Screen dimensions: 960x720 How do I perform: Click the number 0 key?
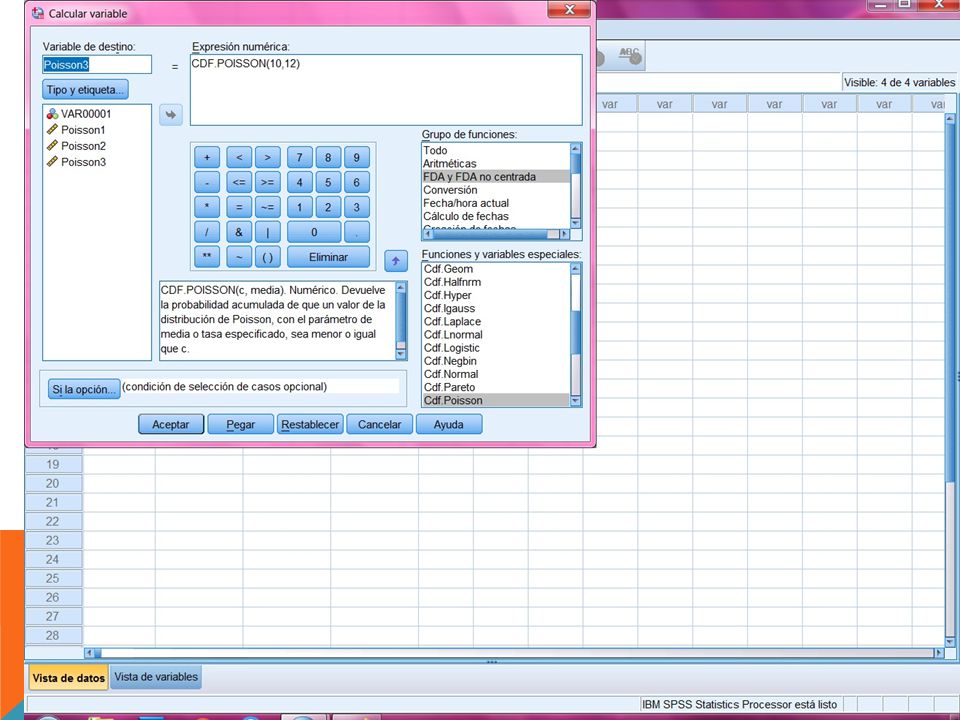pyautogui.click(x=314, y=232)
